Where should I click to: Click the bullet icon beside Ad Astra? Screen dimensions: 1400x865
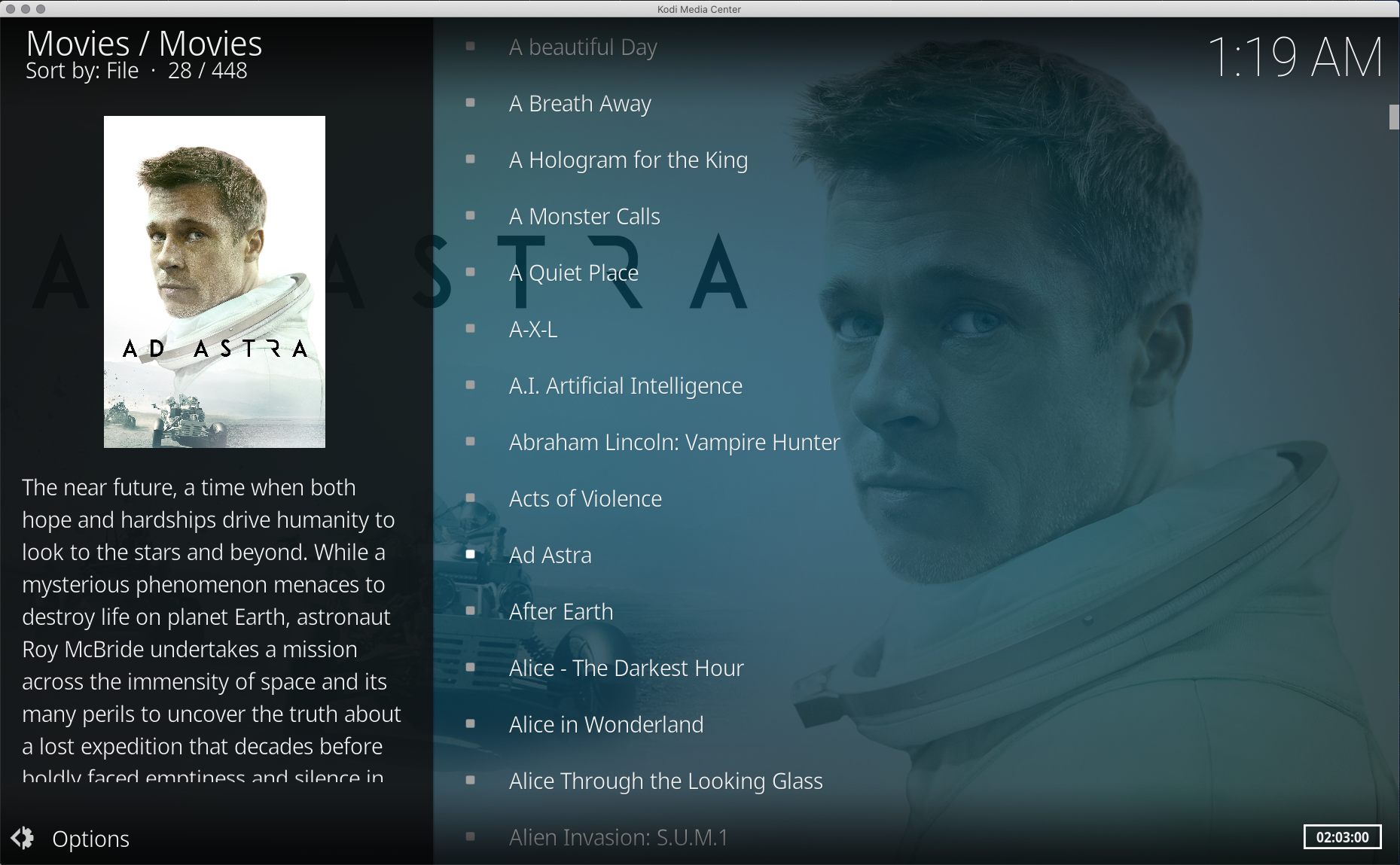471,554
